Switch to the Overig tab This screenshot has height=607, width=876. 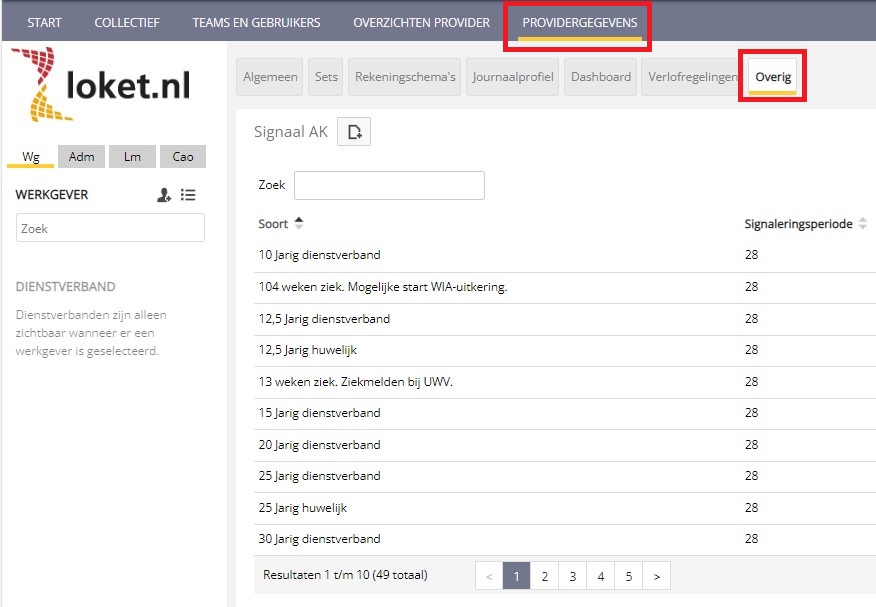[x=773, y=77]
